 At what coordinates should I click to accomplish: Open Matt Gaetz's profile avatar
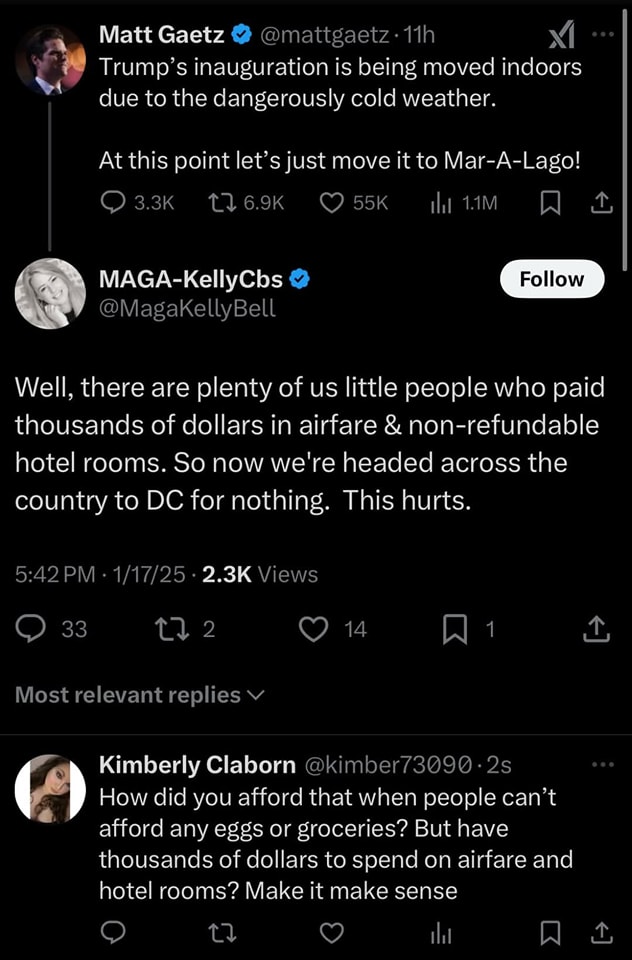pyautogui.click(x=50, y=59)
